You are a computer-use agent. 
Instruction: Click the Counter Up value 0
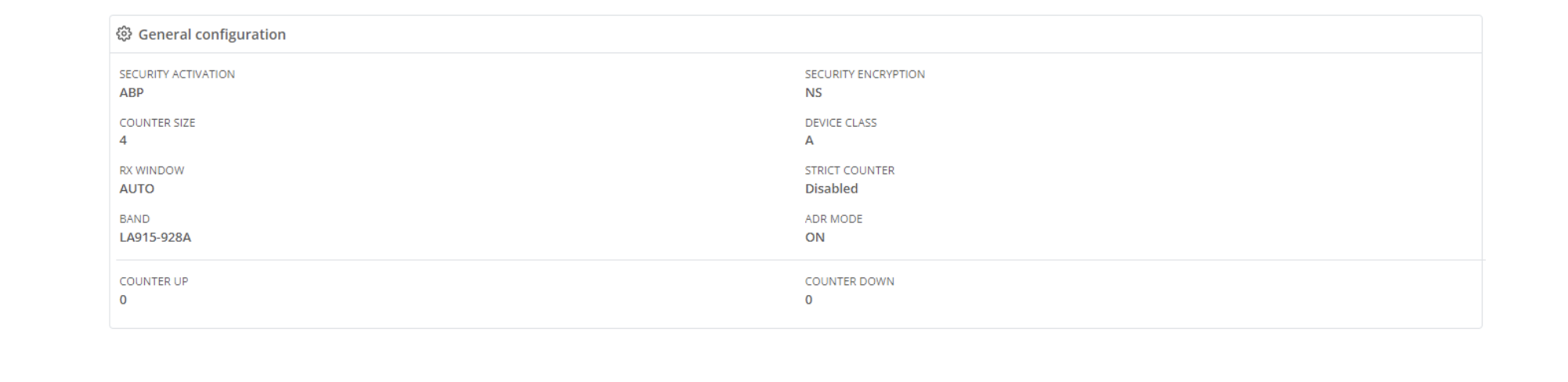pyautogui.click(x=123, y=300)
